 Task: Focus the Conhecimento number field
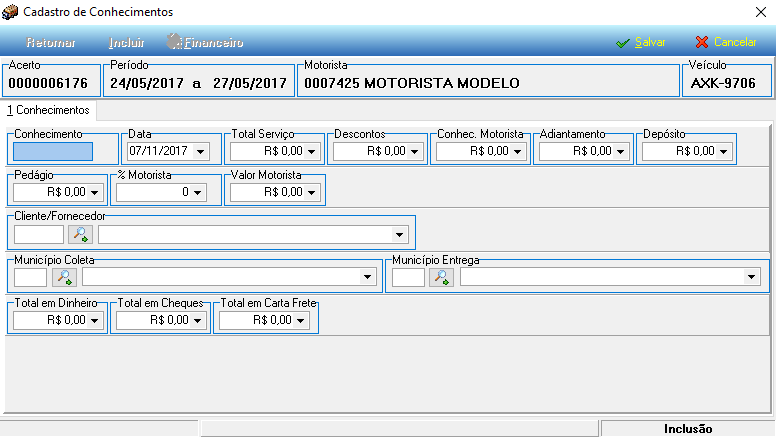point(53,151)
